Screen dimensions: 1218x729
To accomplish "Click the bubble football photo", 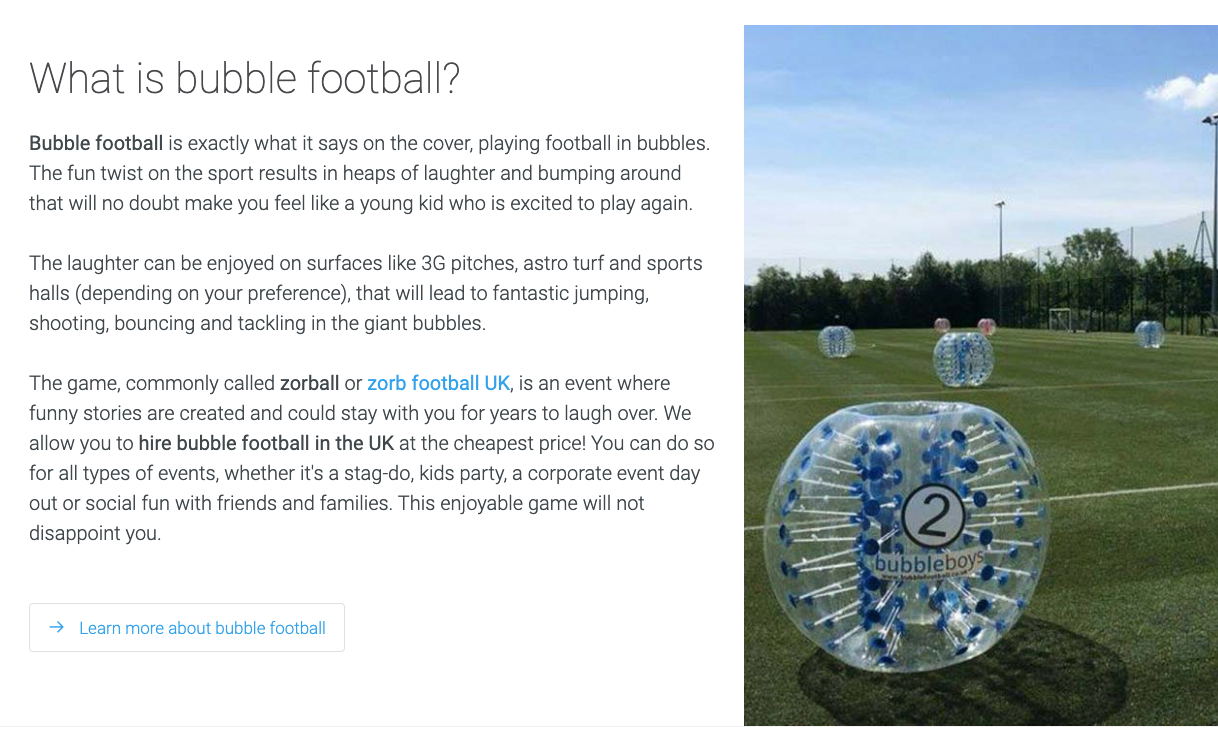I will click(x=981, y=375).
